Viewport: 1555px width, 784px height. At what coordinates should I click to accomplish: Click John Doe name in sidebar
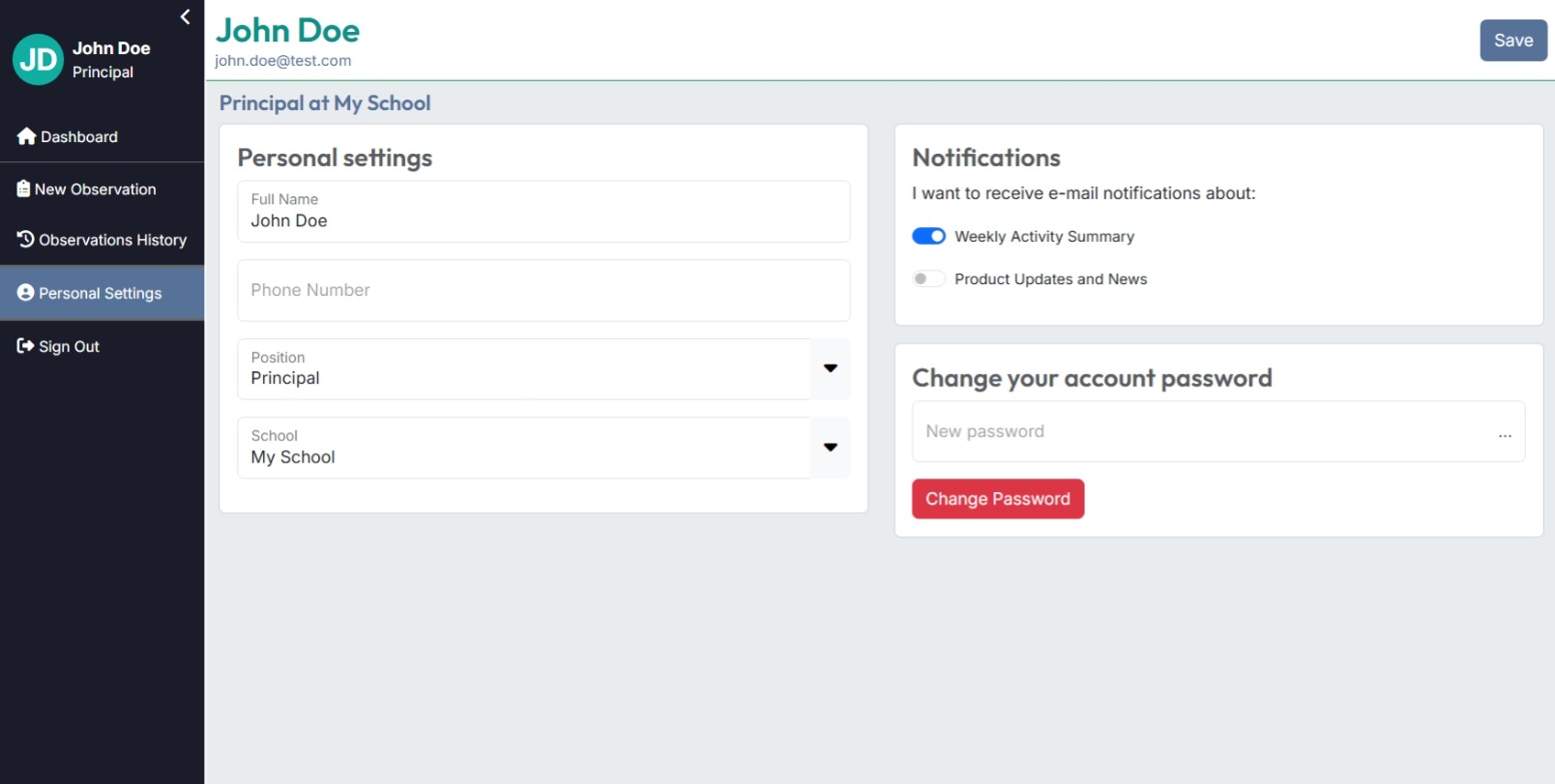click(111, 48)
